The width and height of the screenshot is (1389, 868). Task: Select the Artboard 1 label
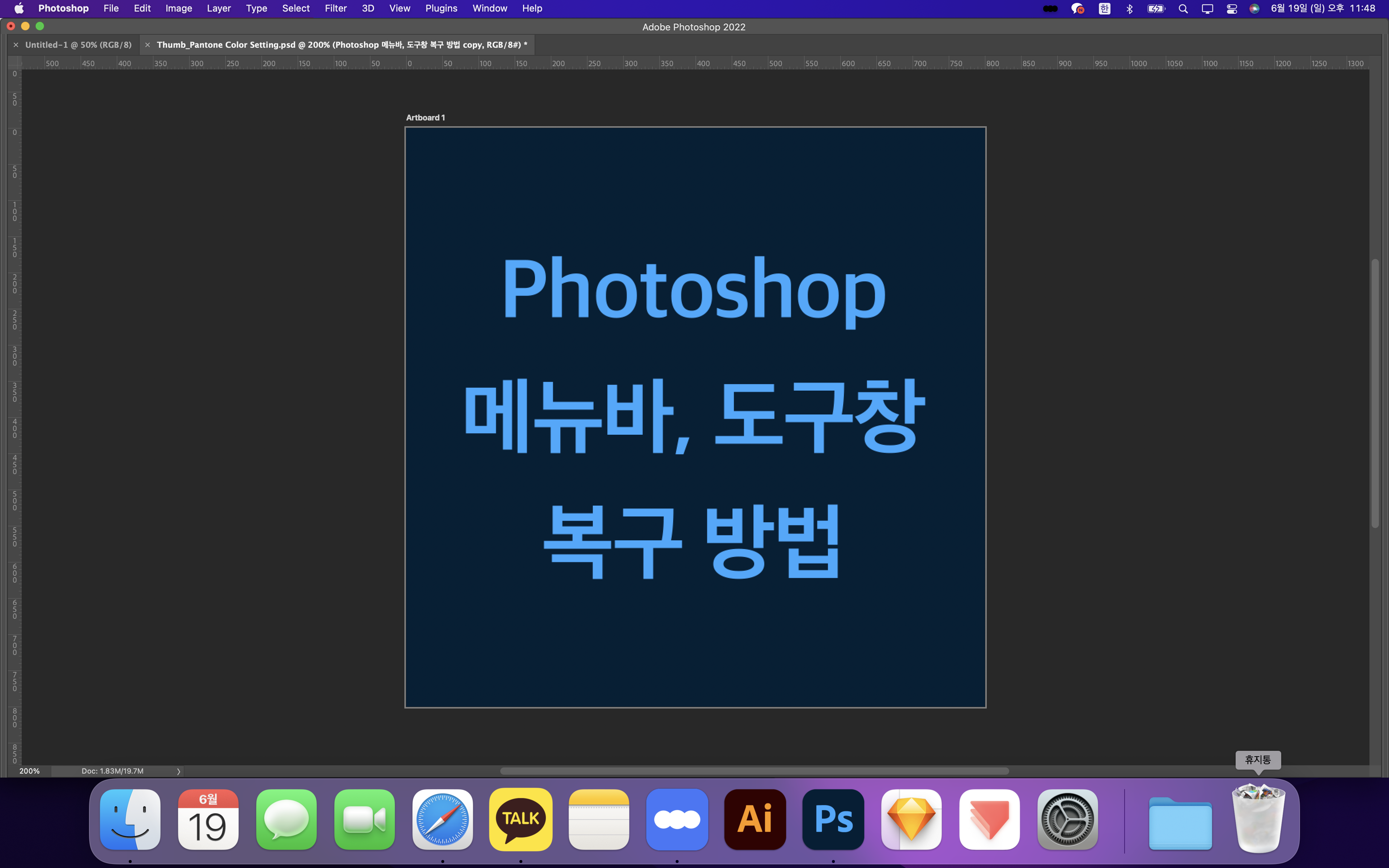(x=425, y=118)
